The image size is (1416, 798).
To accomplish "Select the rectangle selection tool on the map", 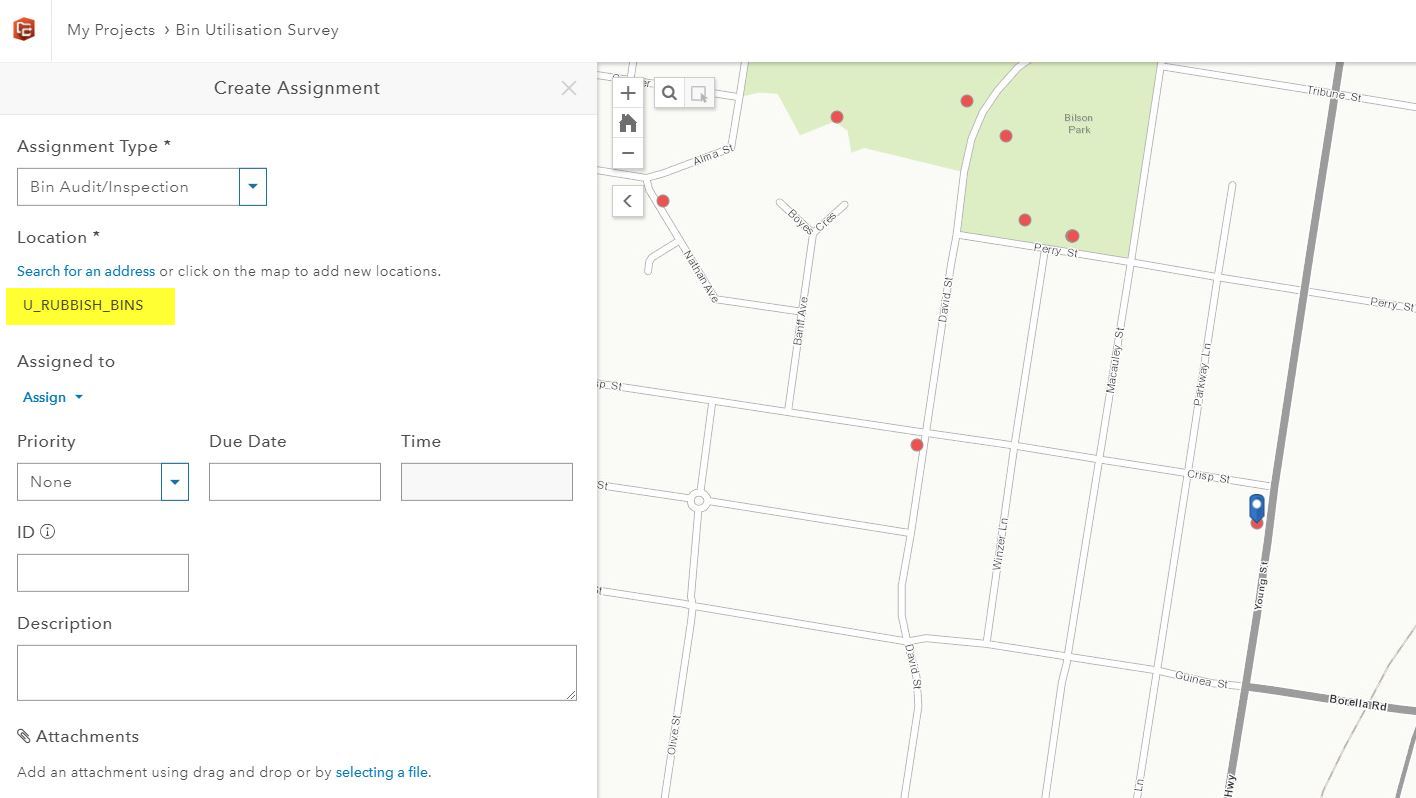I will 699,92.
